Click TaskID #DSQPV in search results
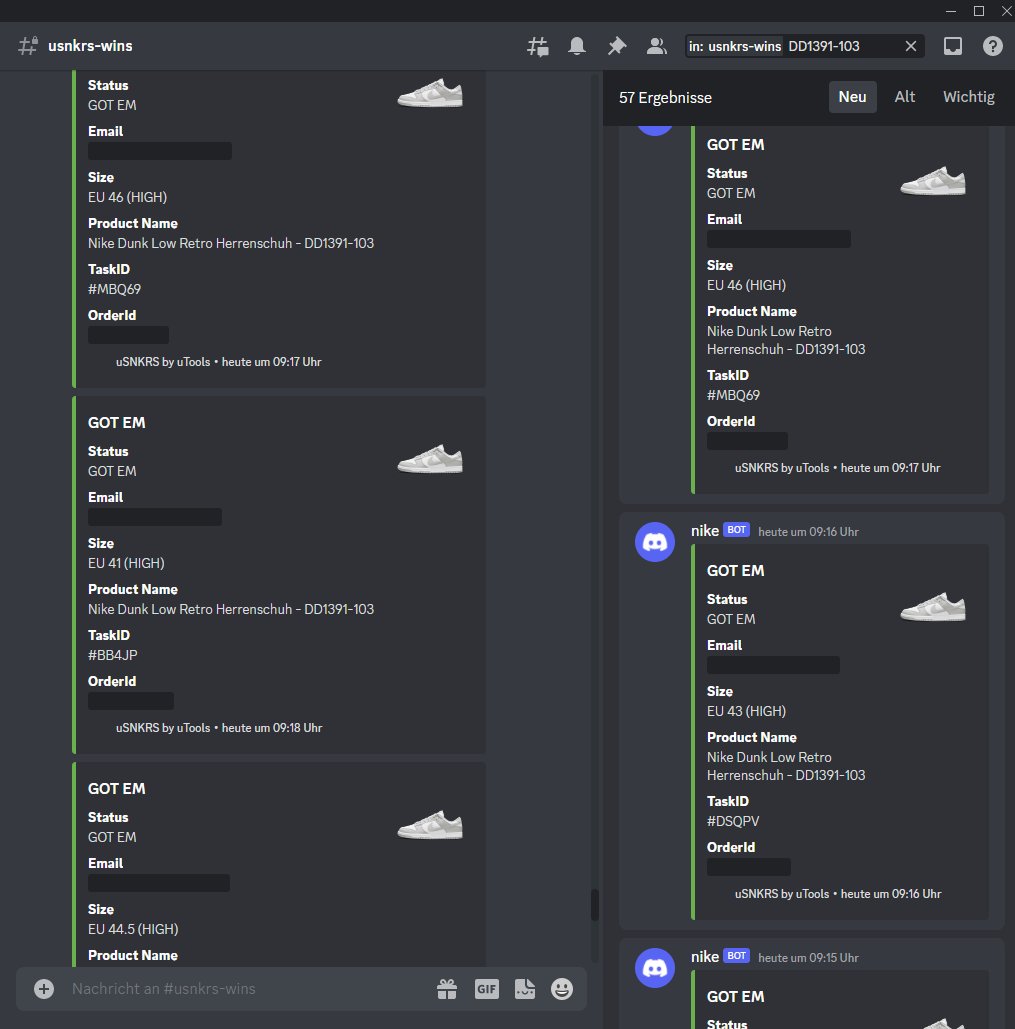This screenshot has width=1015, height=1029. (733, 822)
